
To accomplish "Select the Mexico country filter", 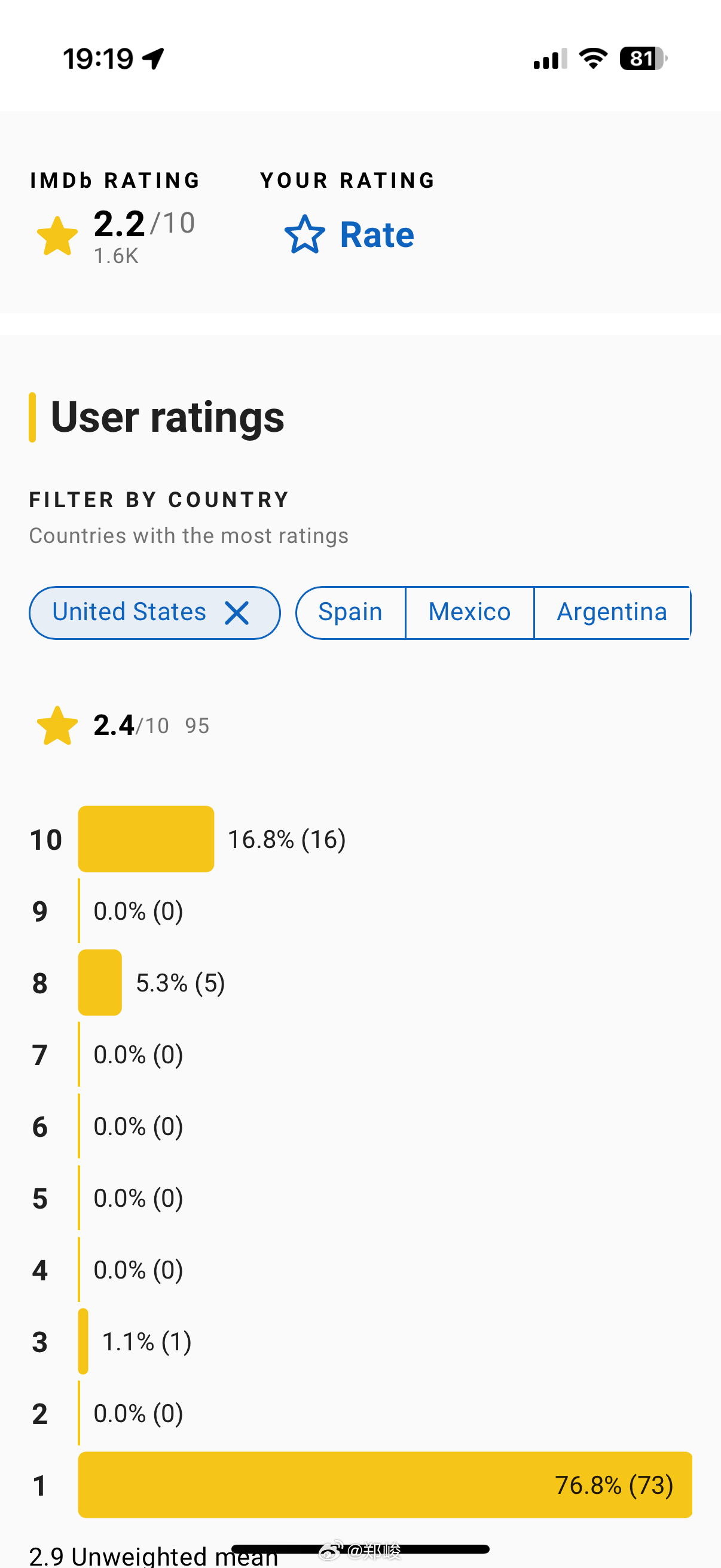I will click(470, 612).
